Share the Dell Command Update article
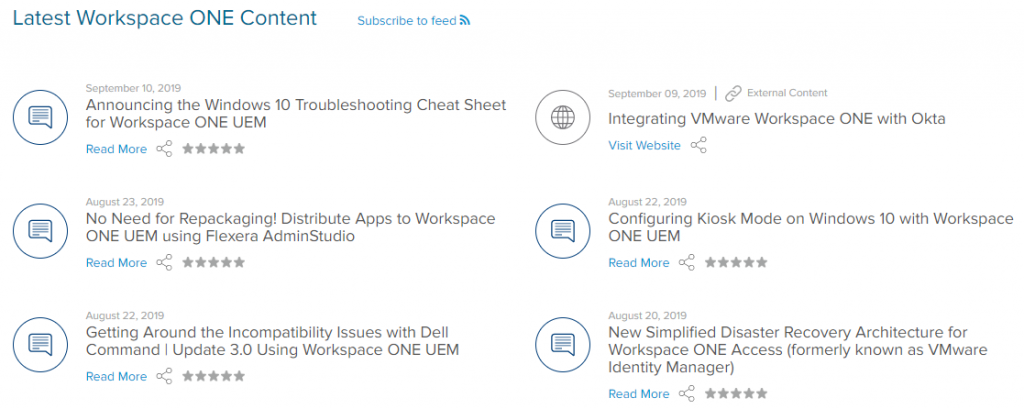 click(x=165, y=376)
